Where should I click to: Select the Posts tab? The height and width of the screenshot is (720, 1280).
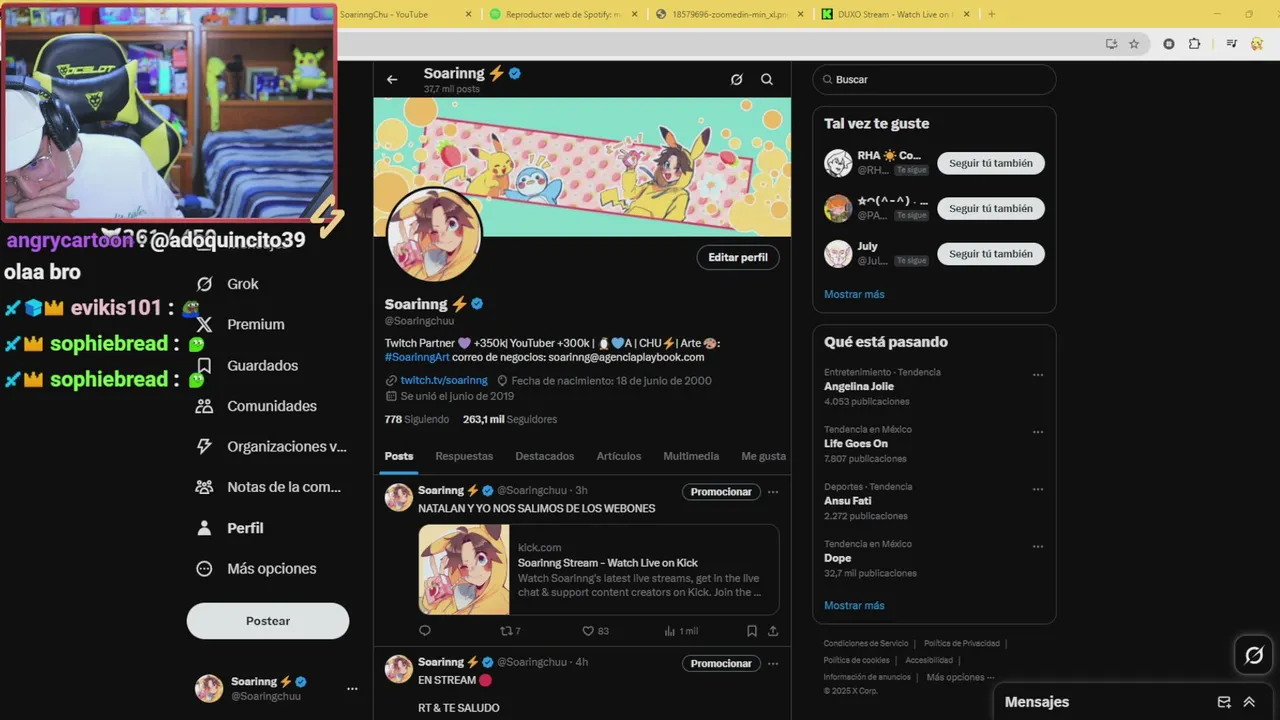tap(399, 456)
